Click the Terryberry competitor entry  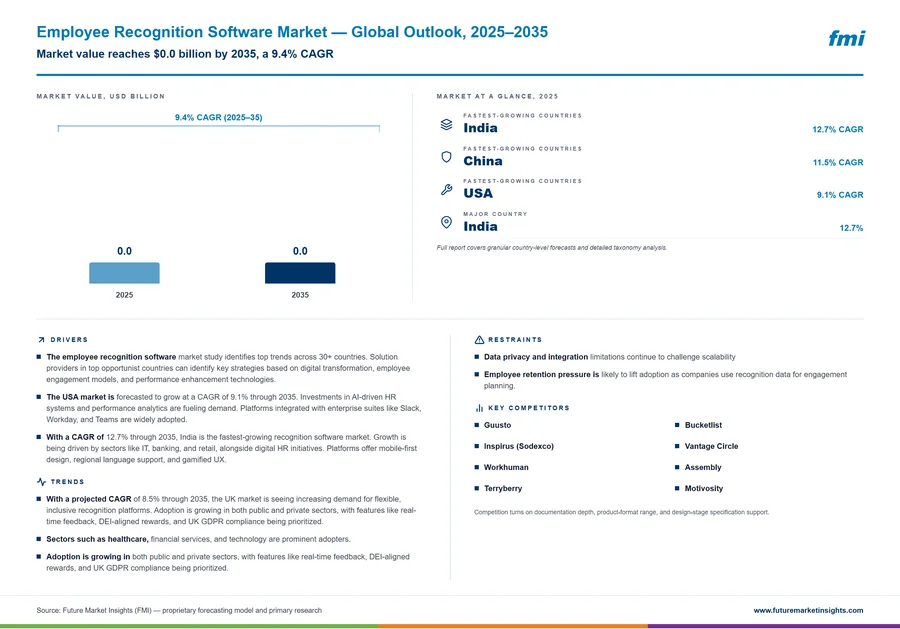[503, 488]
